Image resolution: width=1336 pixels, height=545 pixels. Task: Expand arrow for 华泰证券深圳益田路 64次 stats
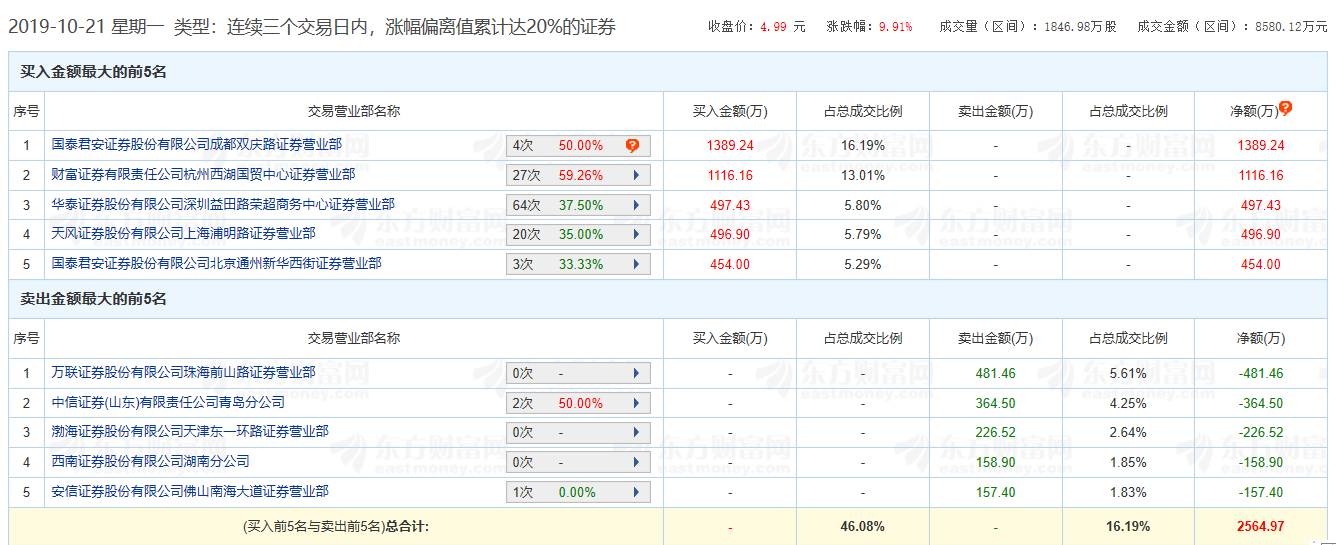point(636,205)
